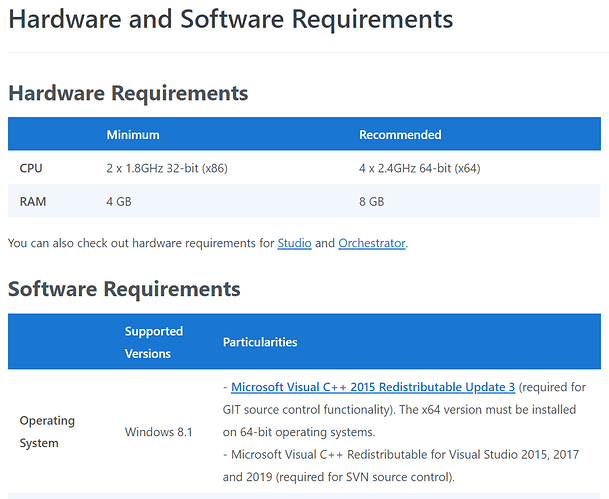Click the 'You can also check out' sentence
Viewport: 609px width, 499px height.
pos(140,243)
